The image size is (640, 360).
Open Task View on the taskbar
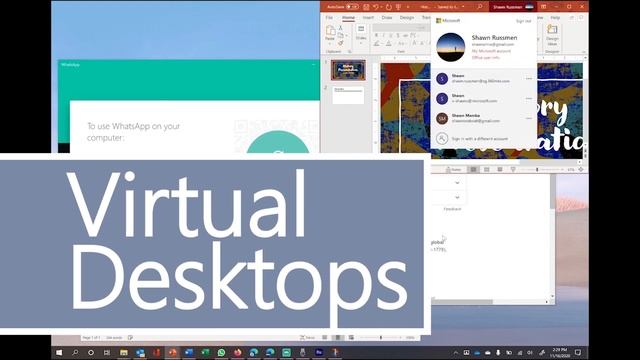107,352
